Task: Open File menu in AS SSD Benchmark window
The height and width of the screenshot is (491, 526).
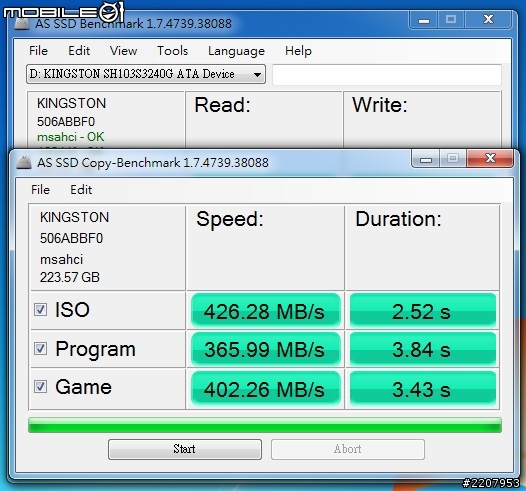Action: click(38, 51)
